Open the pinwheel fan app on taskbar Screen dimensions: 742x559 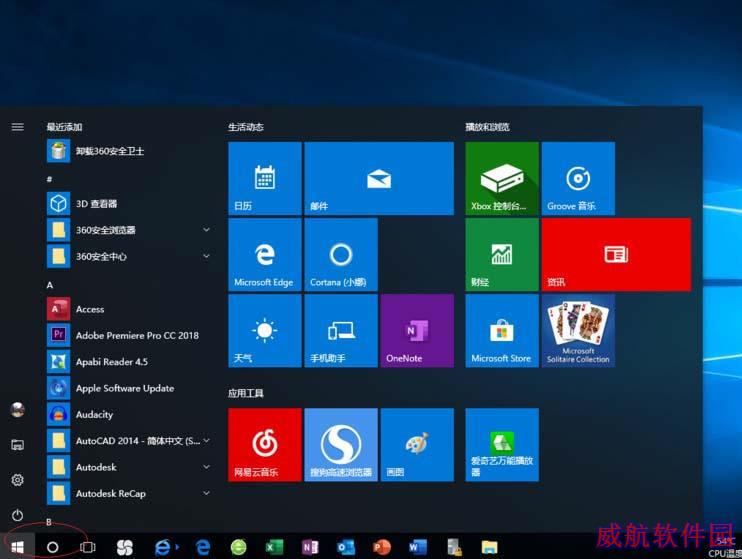coord(125,547)
